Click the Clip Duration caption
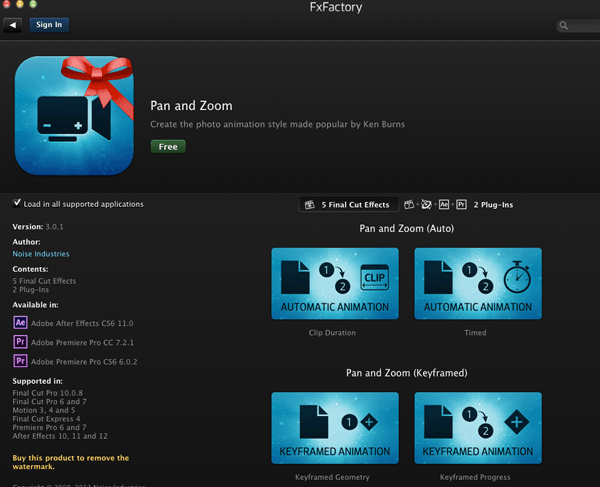600x487 pixels. click(x=332, y=333)
